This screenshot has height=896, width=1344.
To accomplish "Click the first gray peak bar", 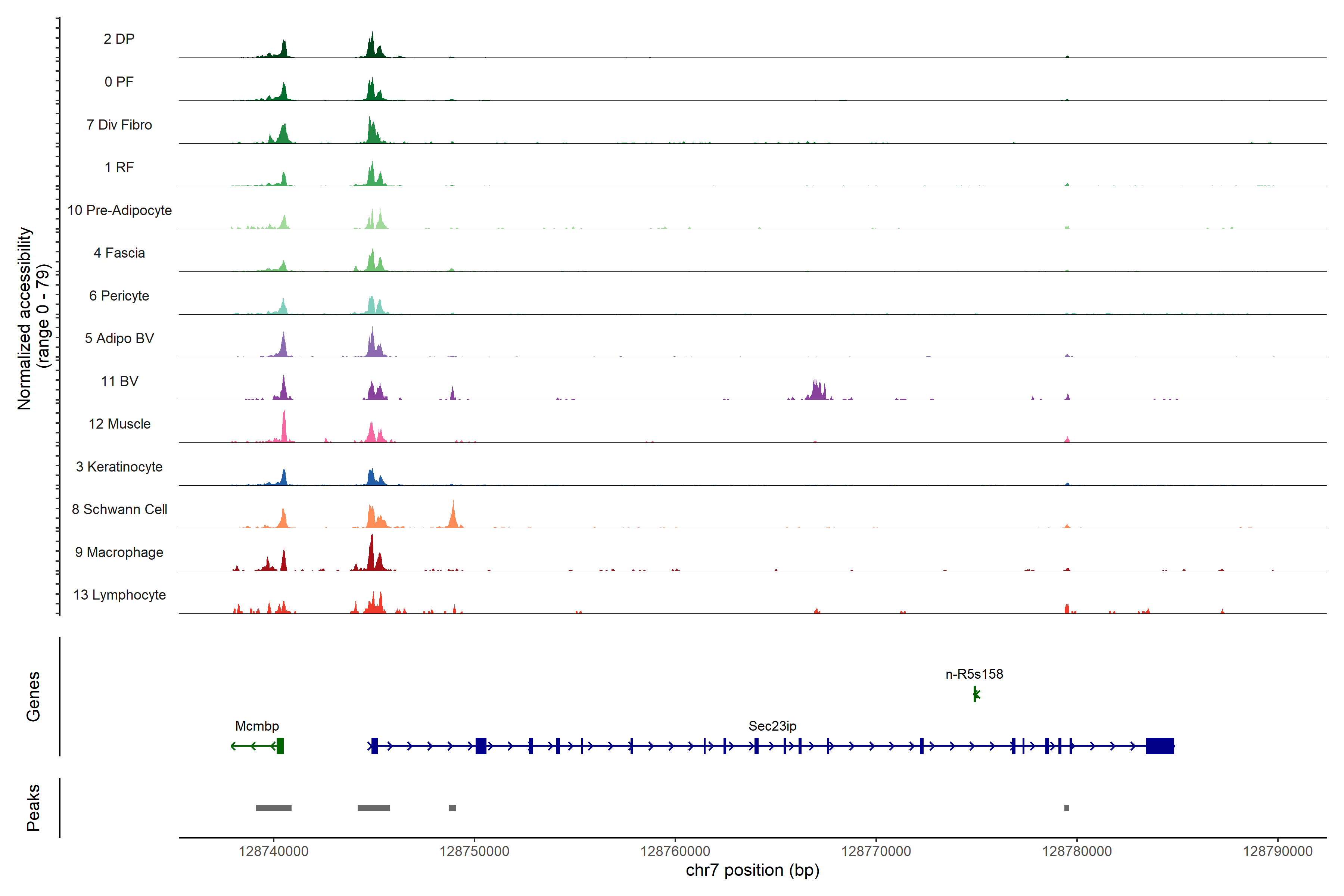I will [x=273, y=808].
